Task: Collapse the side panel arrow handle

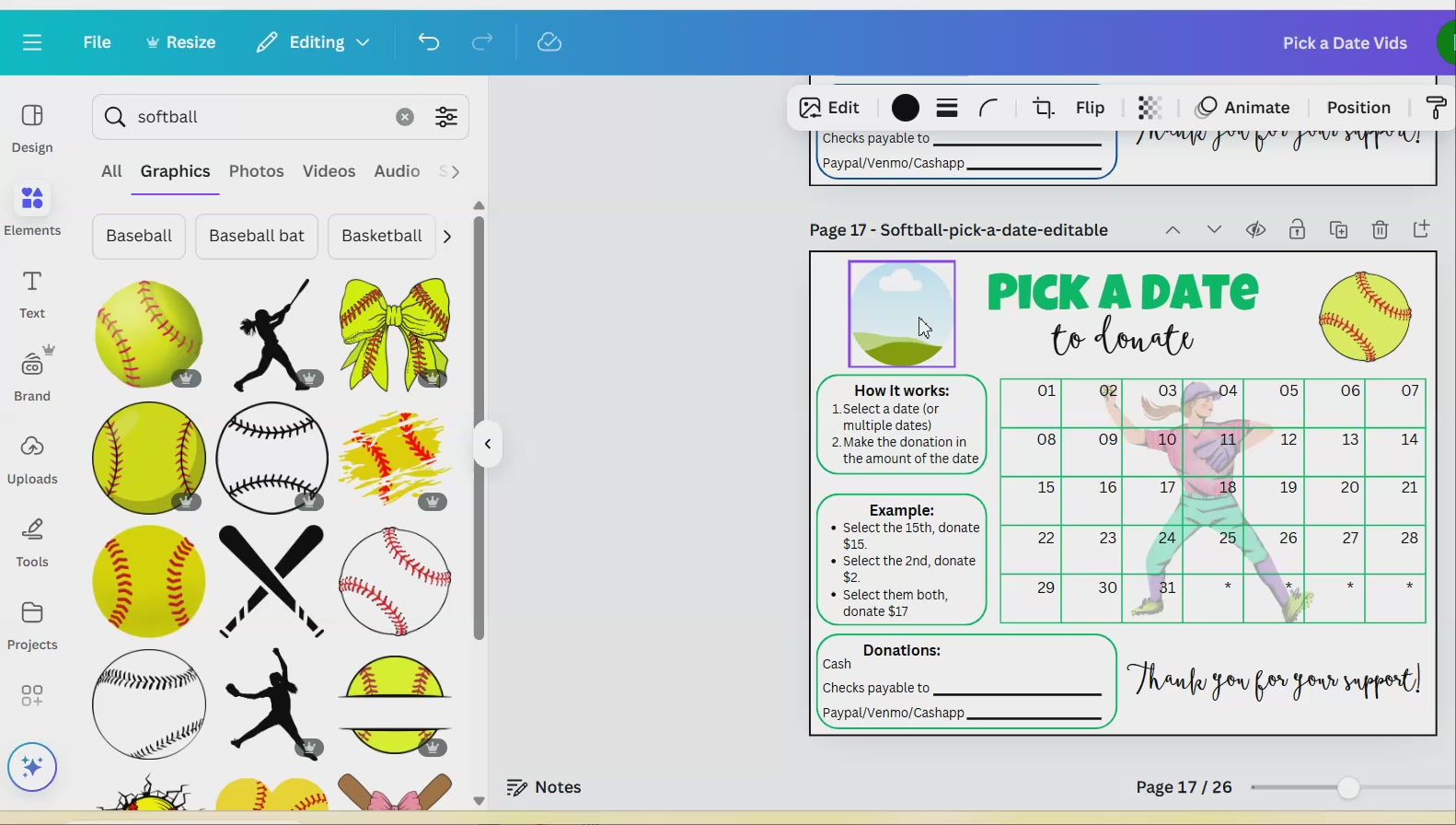Action: [x=488, y=444]
